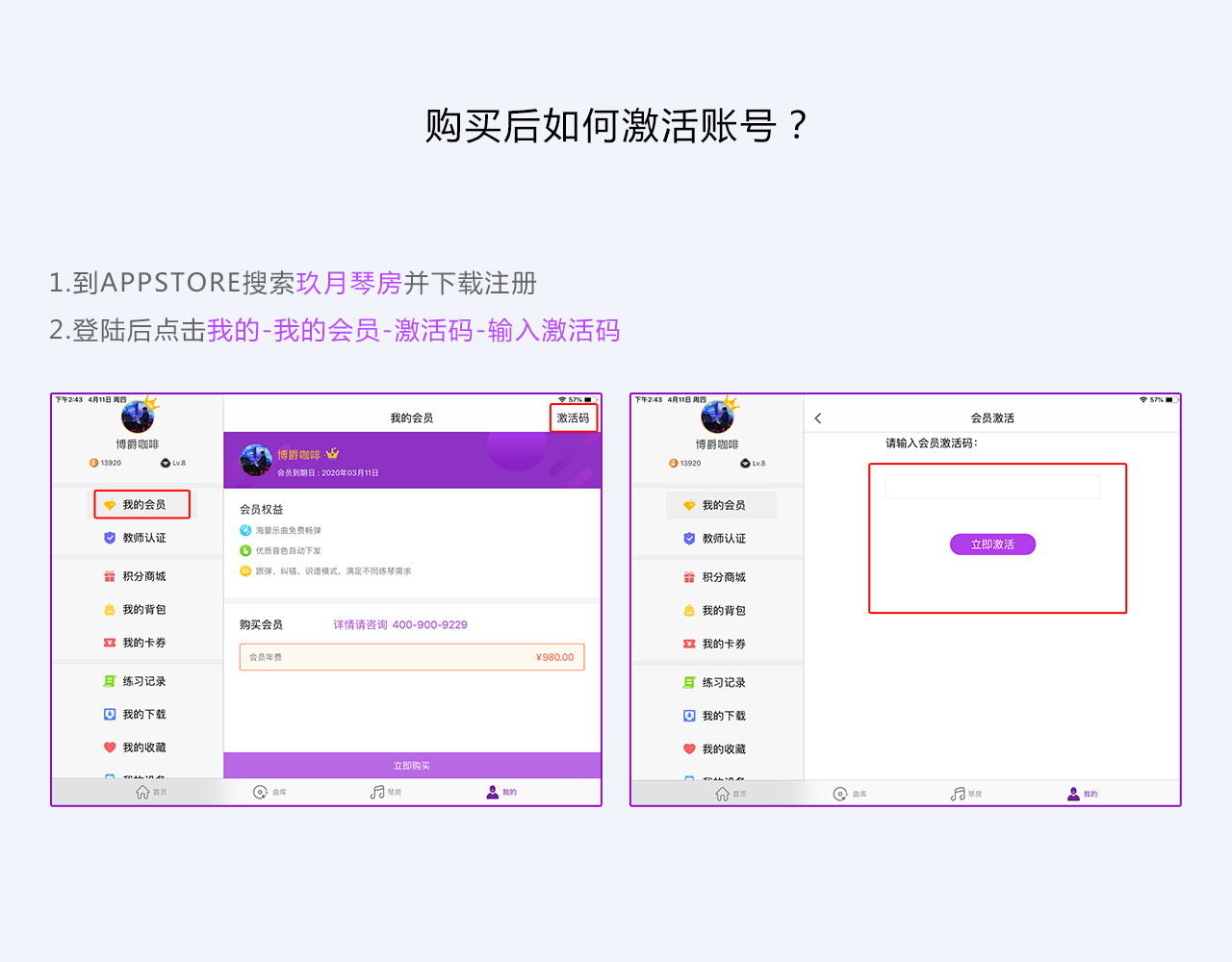Tap Lv.8 level badge in 我的会员 screen
Viewport: 1232px width, 962px height.
(173, 463)
